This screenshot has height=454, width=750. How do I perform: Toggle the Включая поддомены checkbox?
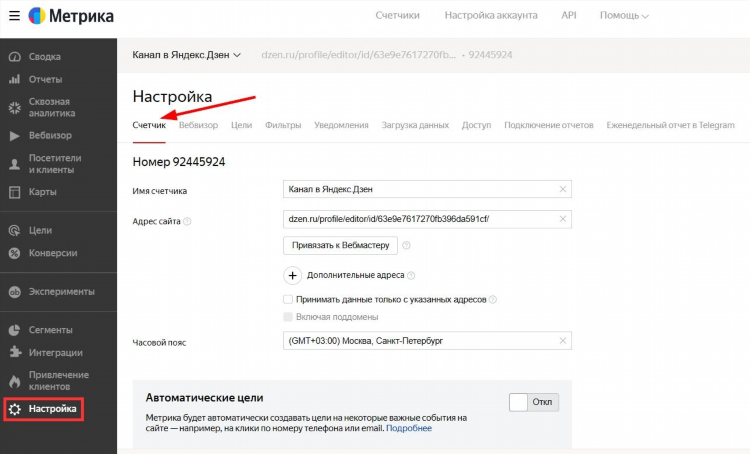pyautogui.click(x=287, y=317)
